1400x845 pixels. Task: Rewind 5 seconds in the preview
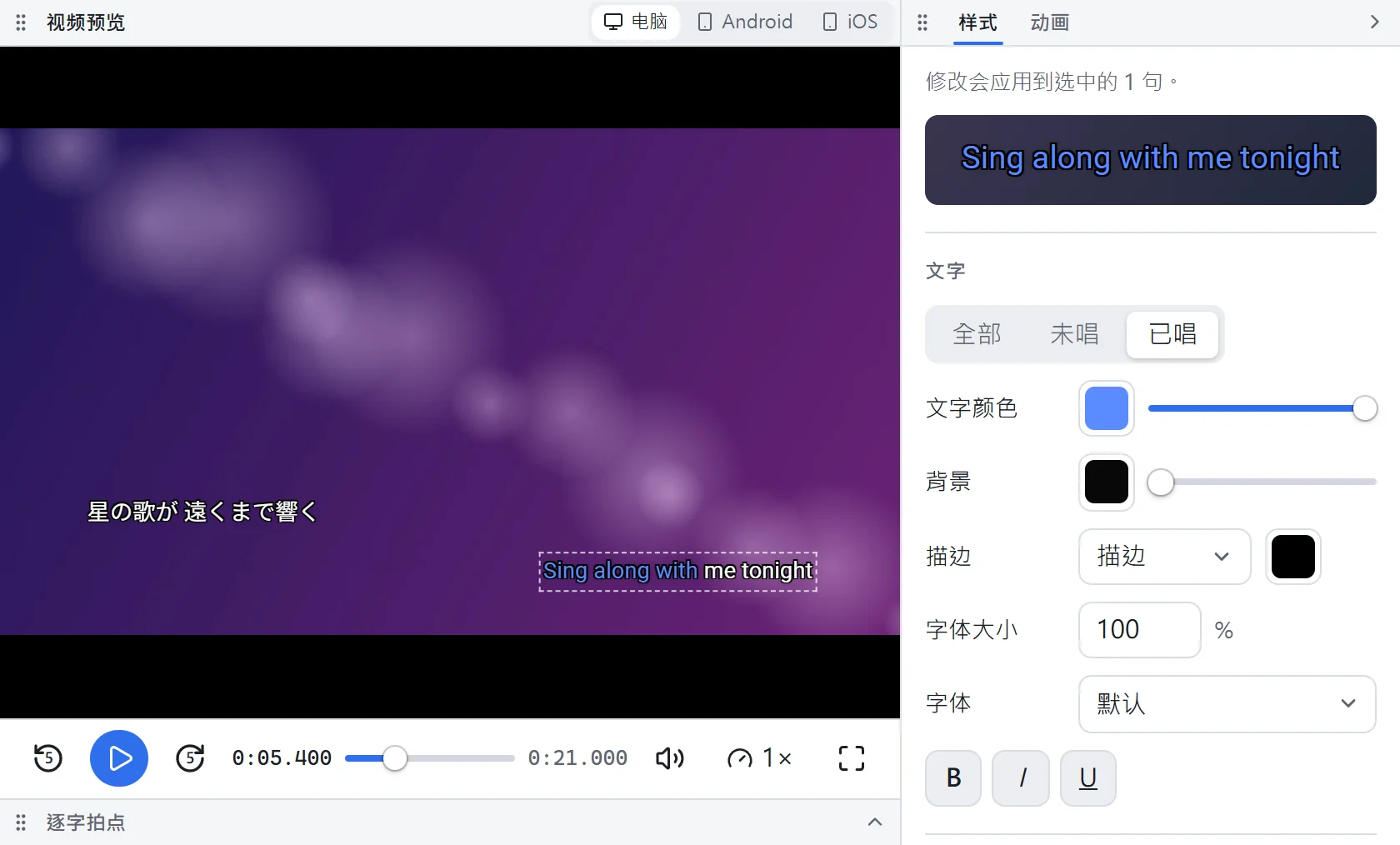pos(48,758)
